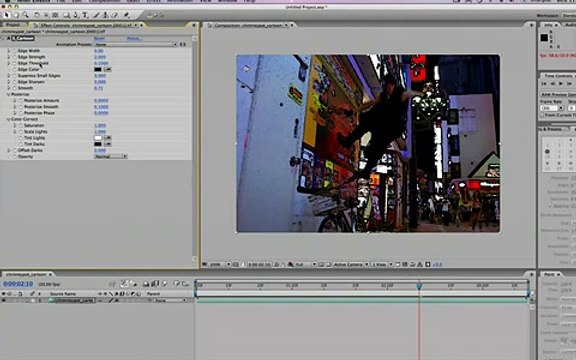
Task: Toggle stopwatch for Edge Color
Action: click(x=15, y=69)
